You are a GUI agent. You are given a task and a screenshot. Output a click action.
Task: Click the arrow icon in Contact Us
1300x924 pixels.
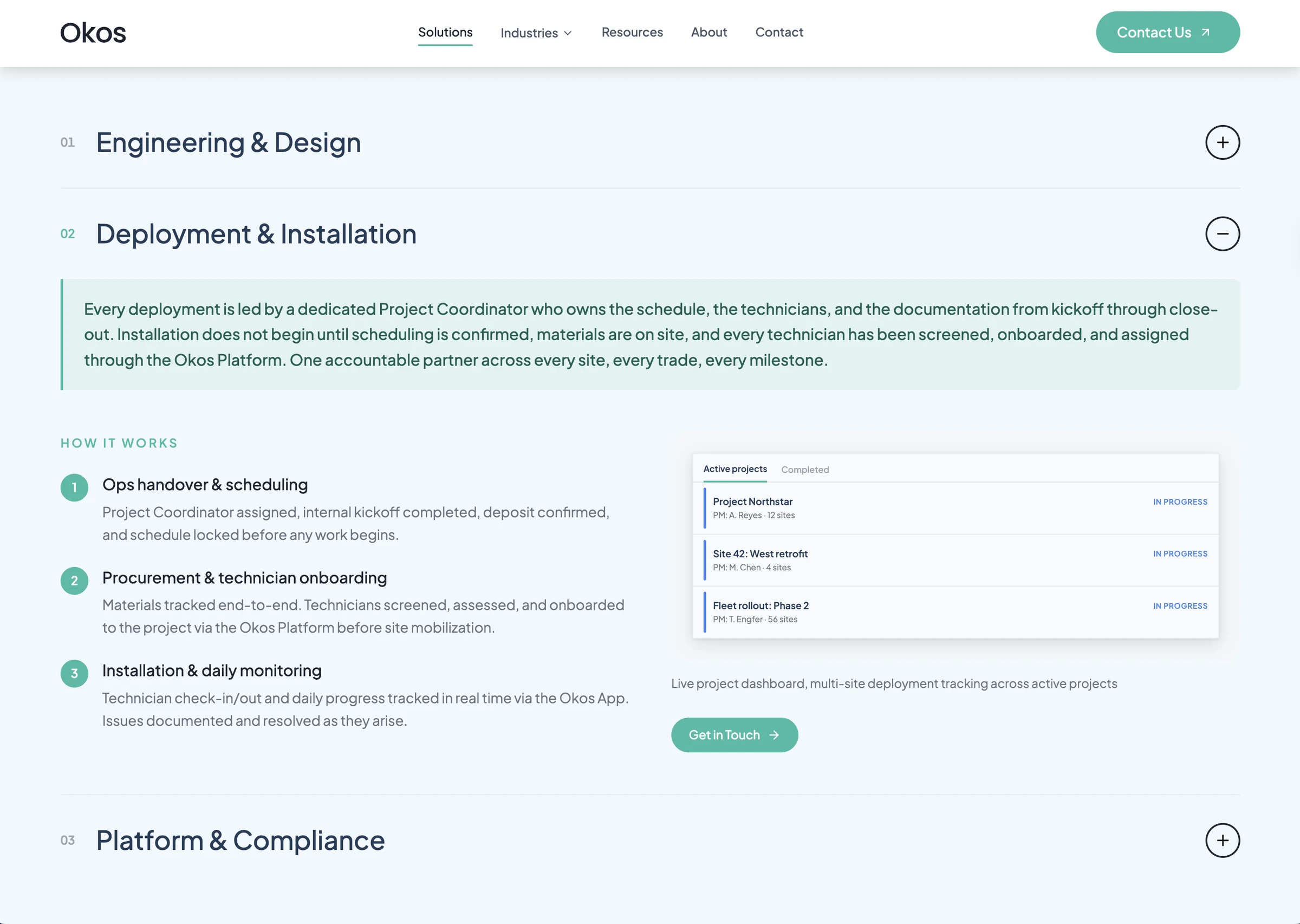click(1205, 32)
